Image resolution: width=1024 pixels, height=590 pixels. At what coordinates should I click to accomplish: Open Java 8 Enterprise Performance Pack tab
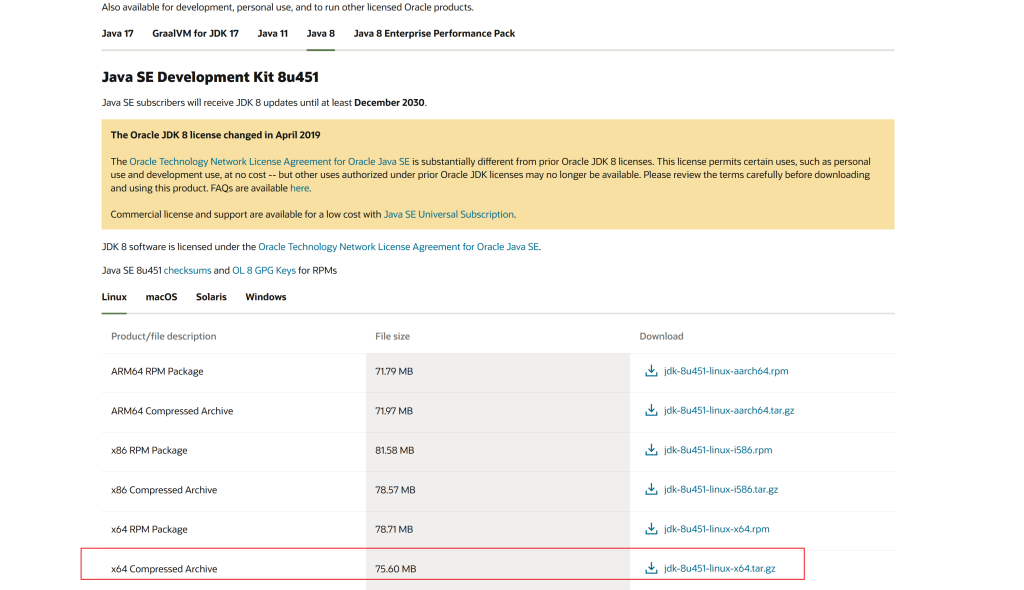coord(434,33)
